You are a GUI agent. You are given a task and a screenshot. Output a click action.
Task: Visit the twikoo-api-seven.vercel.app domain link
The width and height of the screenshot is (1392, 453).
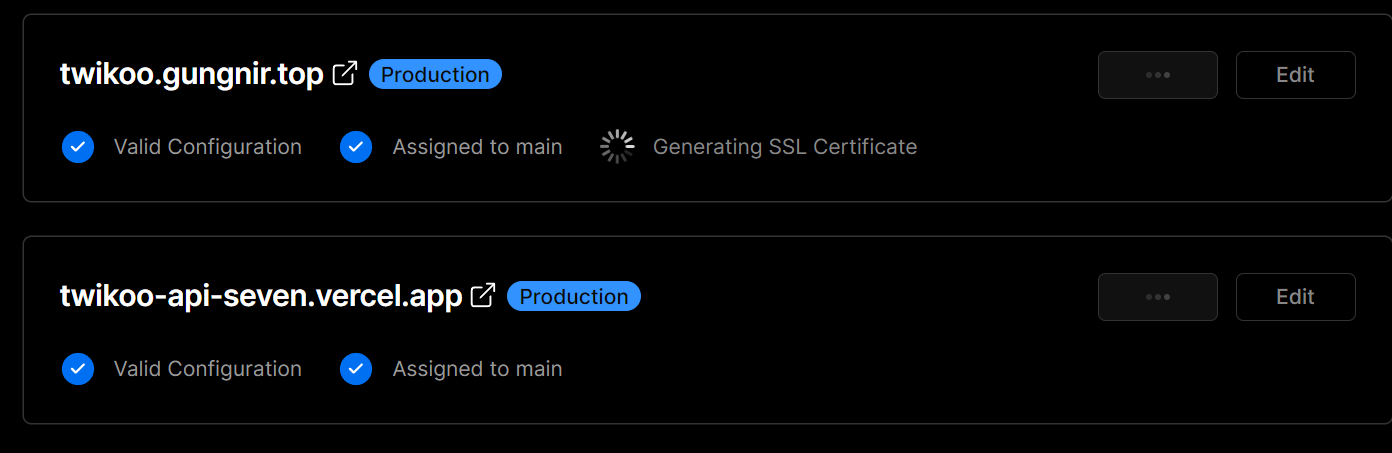pyautogui.click(x=261, y=297)
